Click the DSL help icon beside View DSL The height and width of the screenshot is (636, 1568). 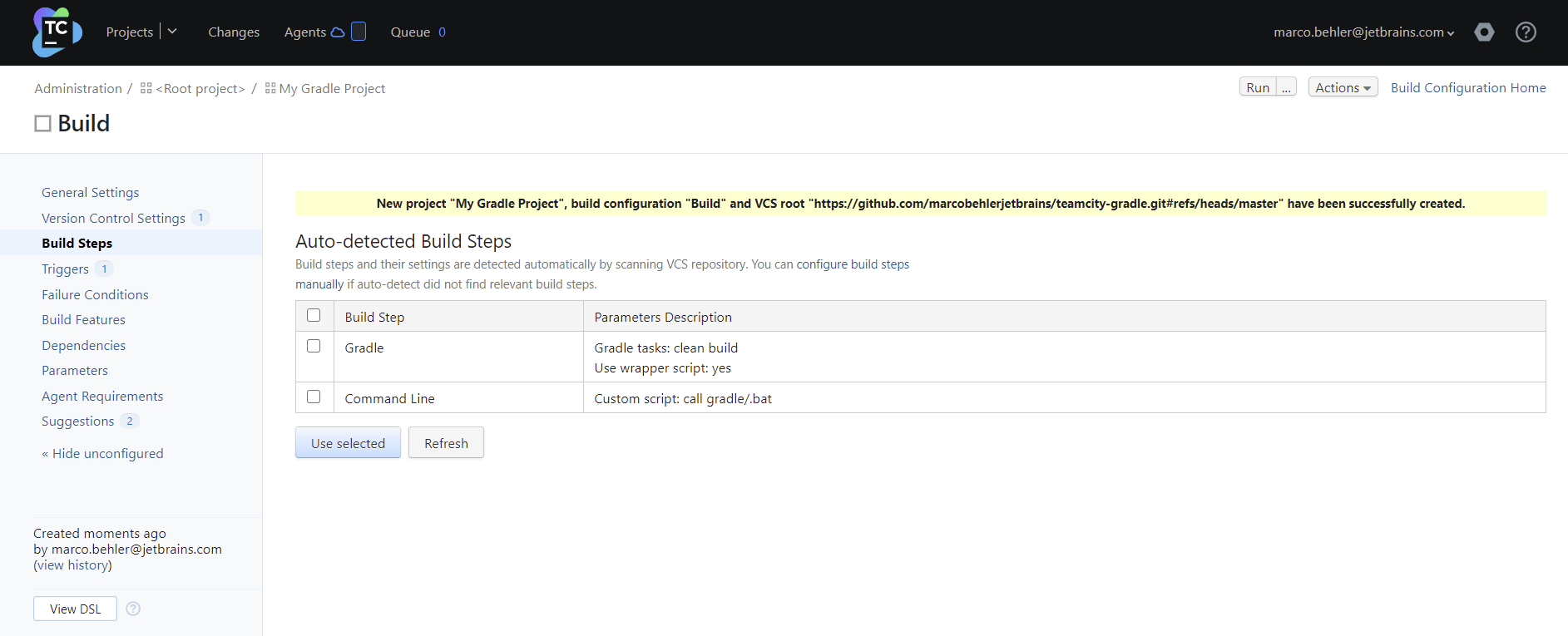point(133,609)
